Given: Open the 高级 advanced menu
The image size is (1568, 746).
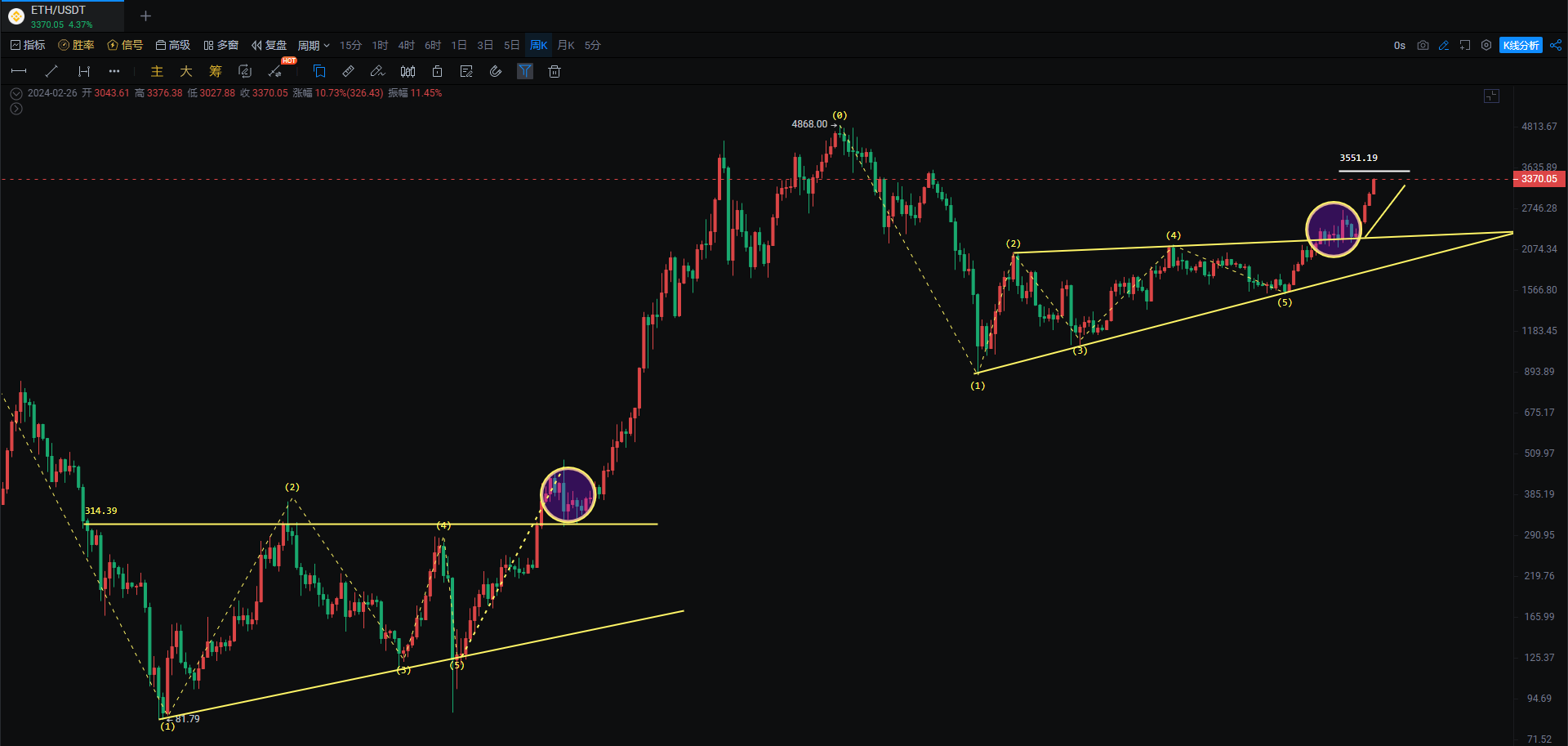Looking at the screenshot, I should [173, 45].
